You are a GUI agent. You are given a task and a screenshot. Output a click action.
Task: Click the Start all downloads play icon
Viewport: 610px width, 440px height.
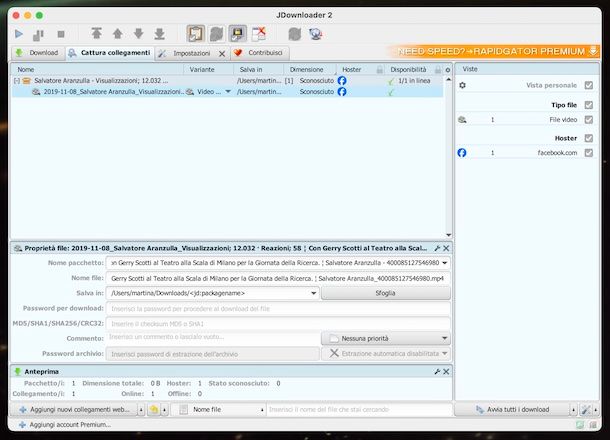[19, 34]
